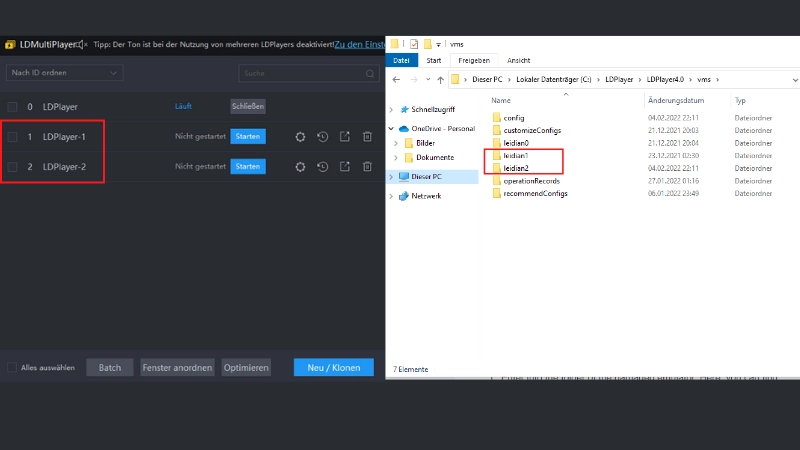Click the leidian0 folder icon
This screenshot has height=450, width=800.
[x=497, y=143]
